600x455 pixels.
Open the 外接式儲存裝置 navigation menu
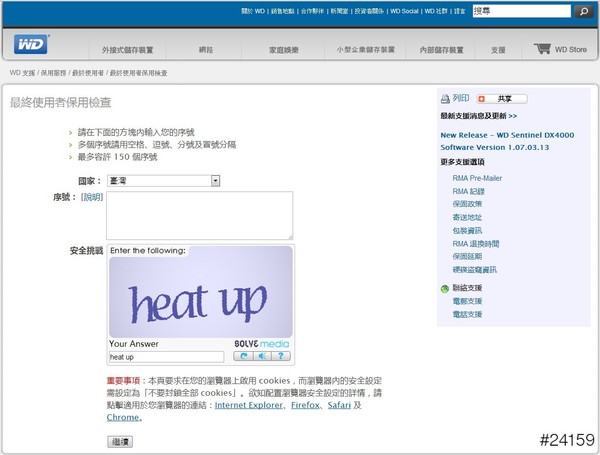(x=128, y=49)
